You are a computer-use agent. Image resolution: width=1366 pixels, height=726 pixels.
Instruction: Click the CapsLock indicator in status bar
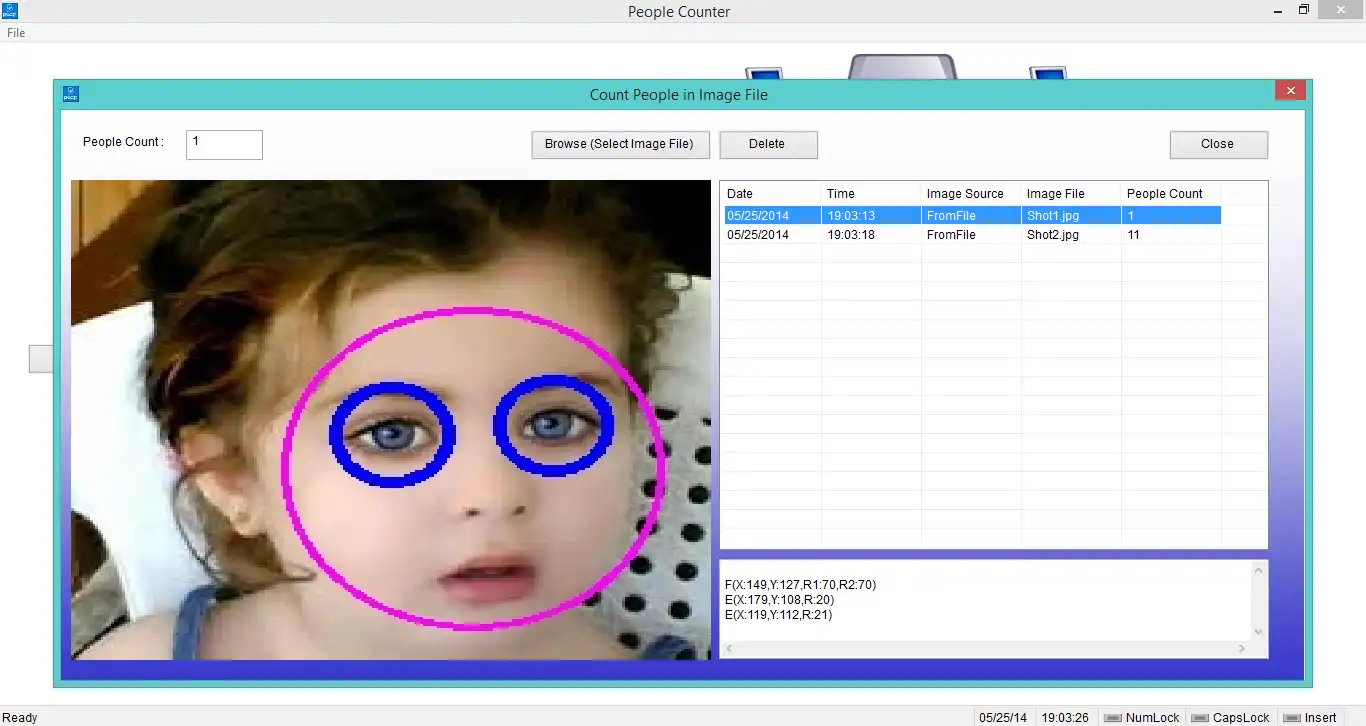tap(1230, 718)
